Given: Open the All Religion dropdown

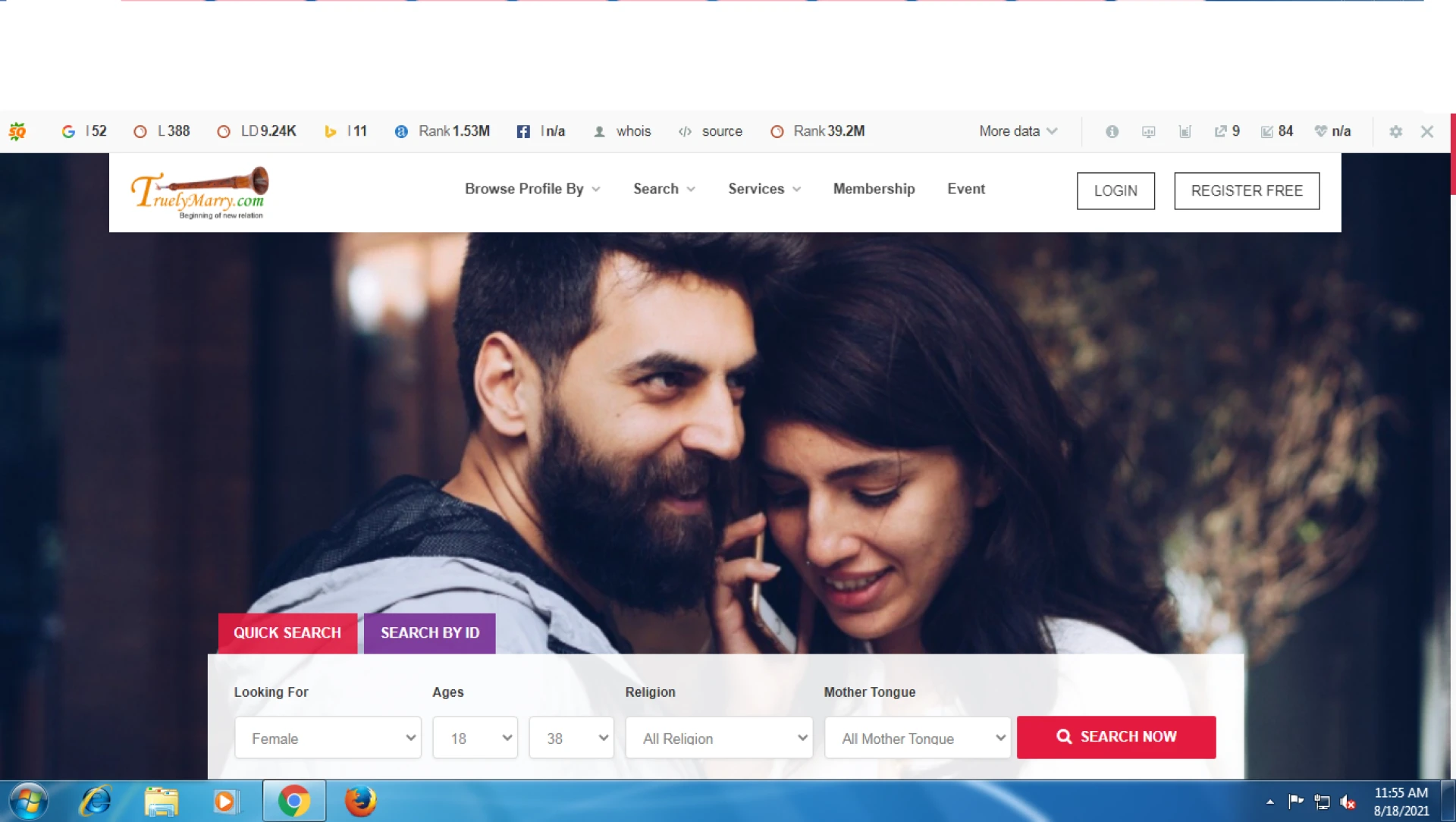Looking at the screenshot, I should pos(719,738).
